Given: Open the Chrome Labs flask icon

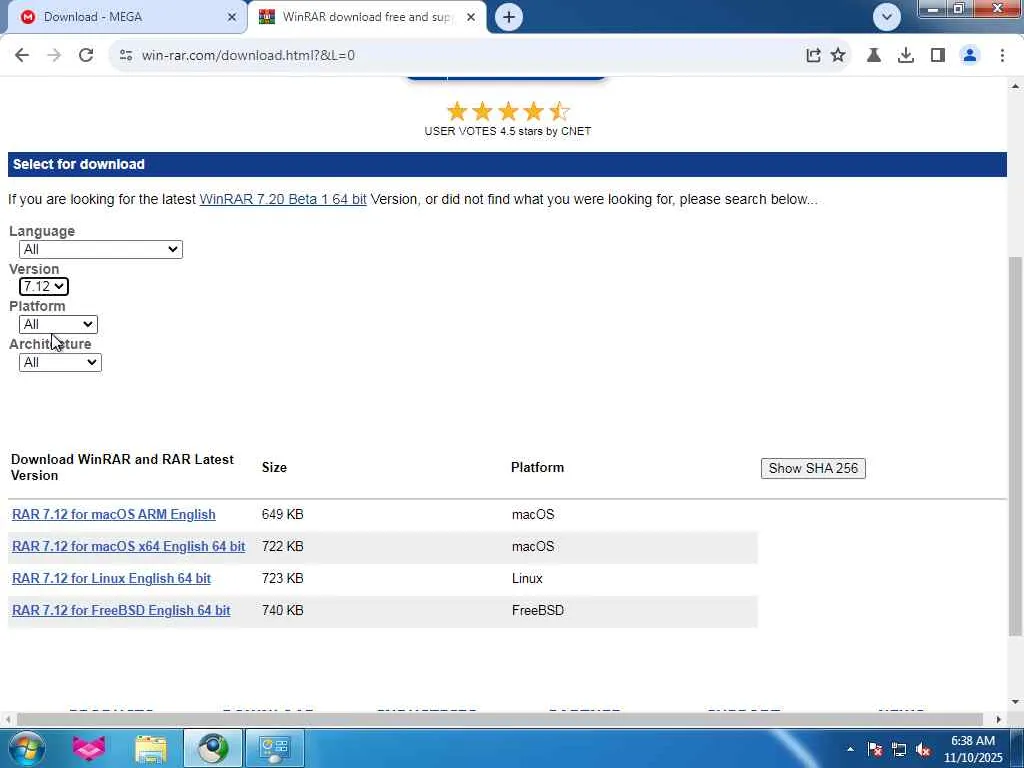Looking at the screenshot, I should 874,56.
